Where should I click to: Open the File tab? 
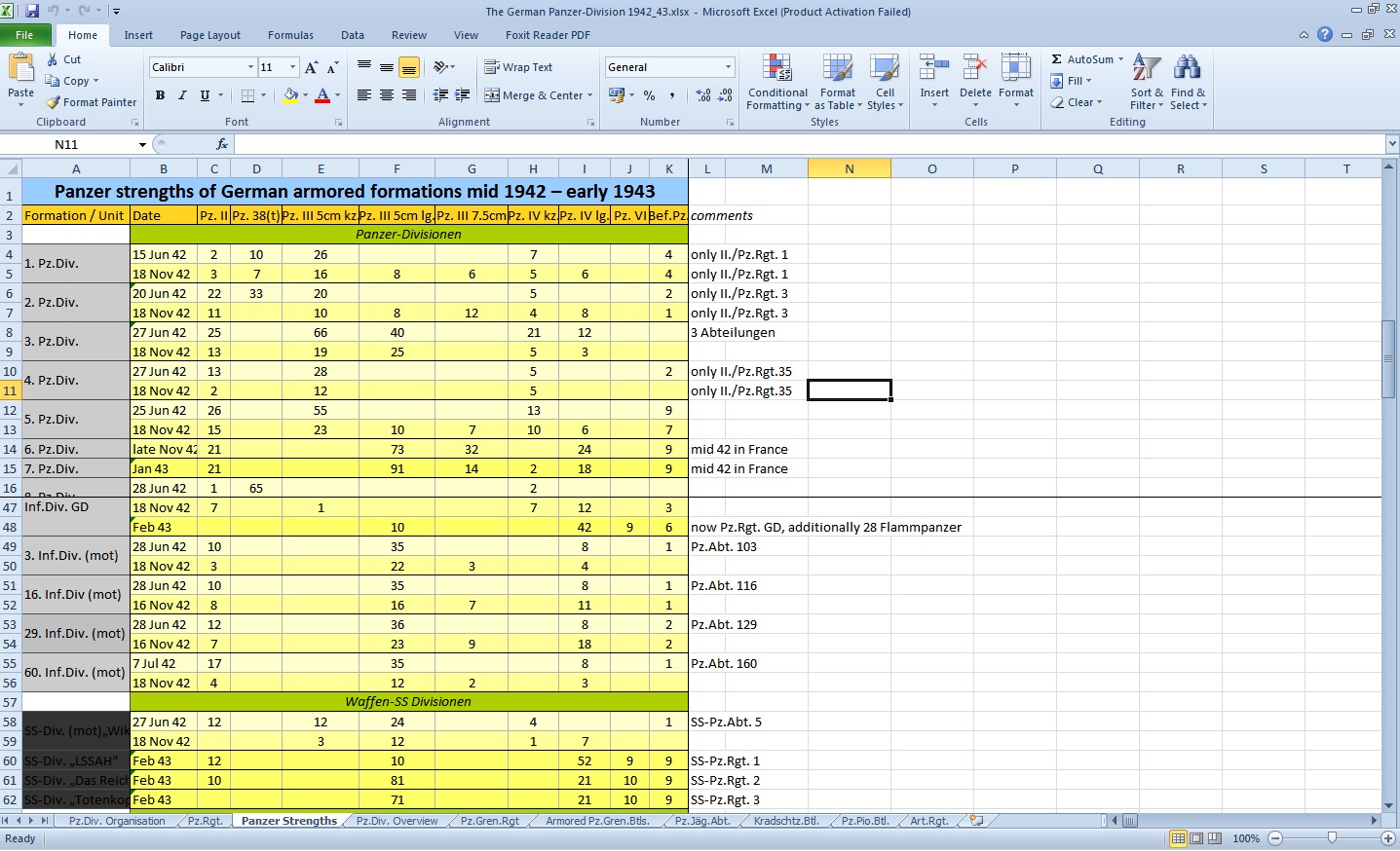click(x=24, y=35)
